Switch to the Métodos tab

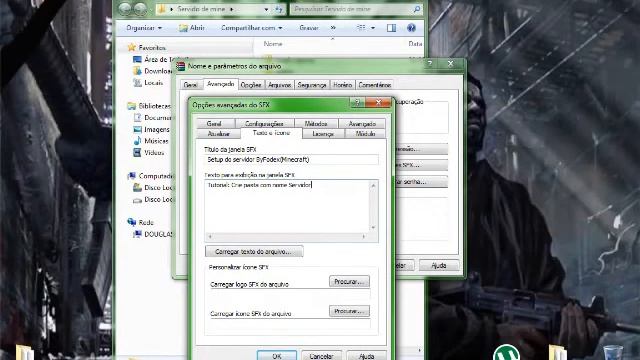(x=316, y=123)
